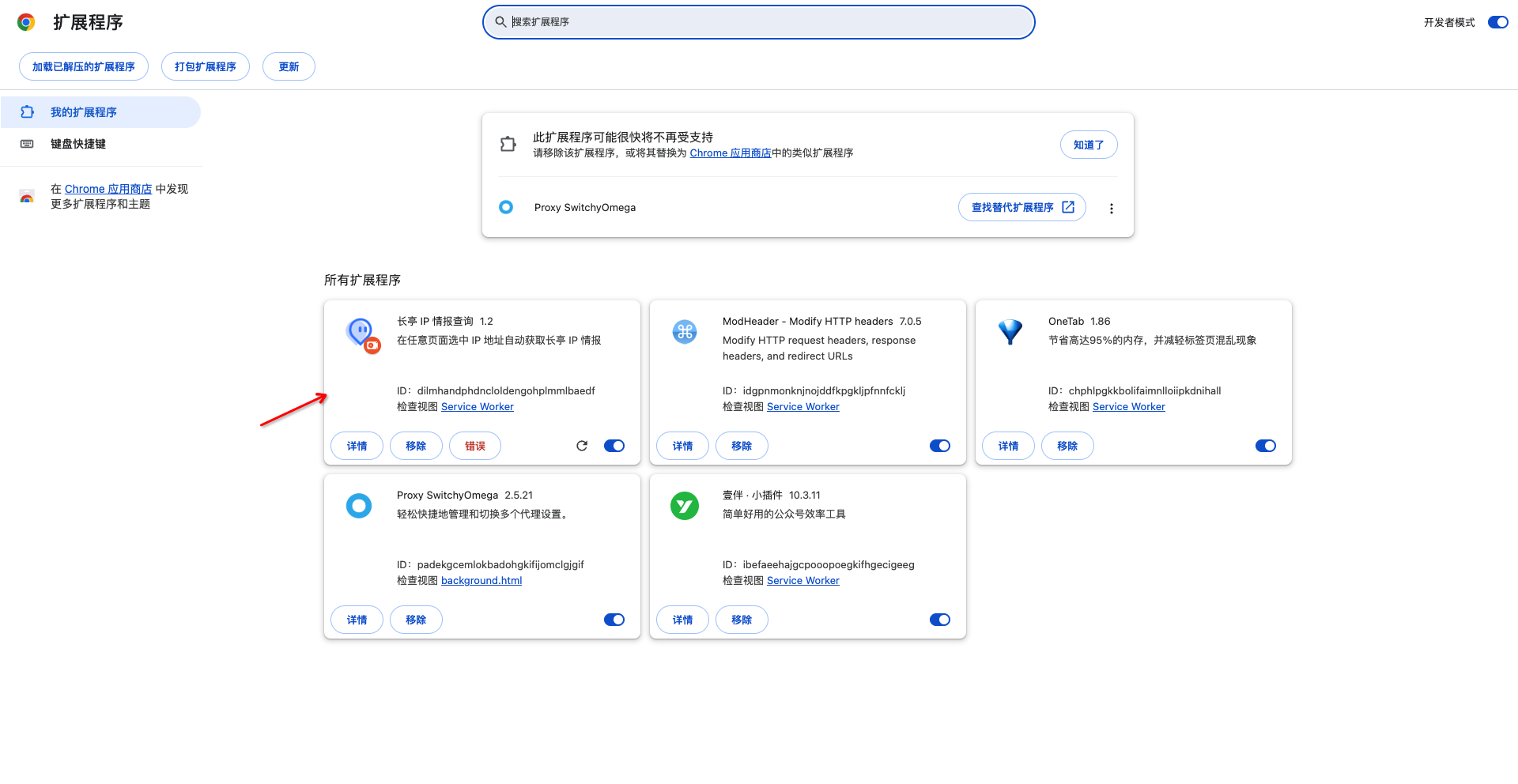Click the Chrome logo in the header

[x=26, y=22]
